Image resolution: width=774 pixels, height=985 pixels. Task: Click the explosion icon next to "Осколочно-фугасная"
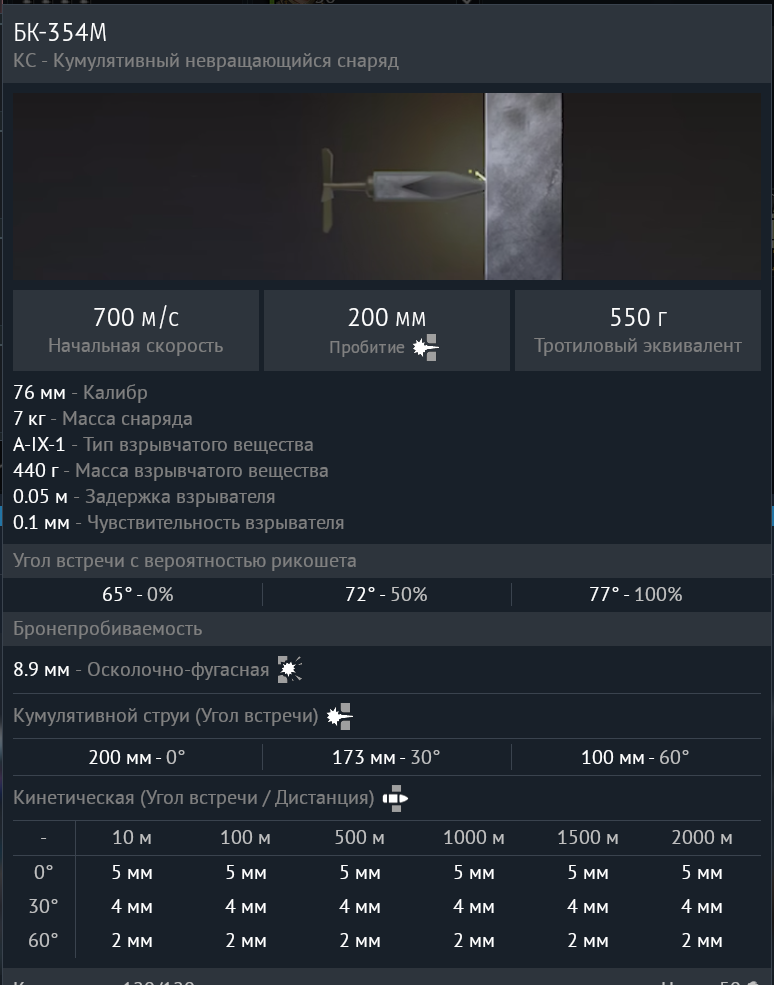click(290, 670)
